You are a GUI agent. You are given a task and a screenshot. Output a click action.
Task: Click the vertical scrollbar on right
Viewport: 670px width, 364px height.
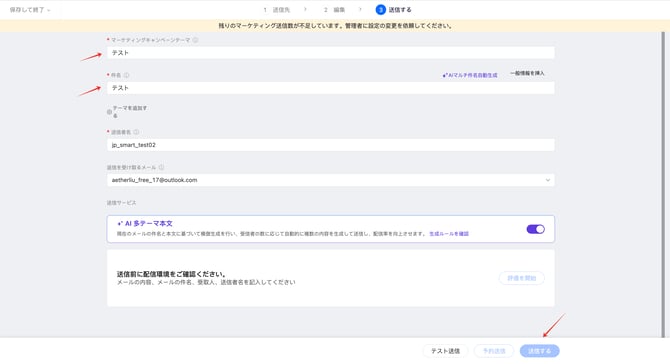pyautogui.click(x=664, y=185)
